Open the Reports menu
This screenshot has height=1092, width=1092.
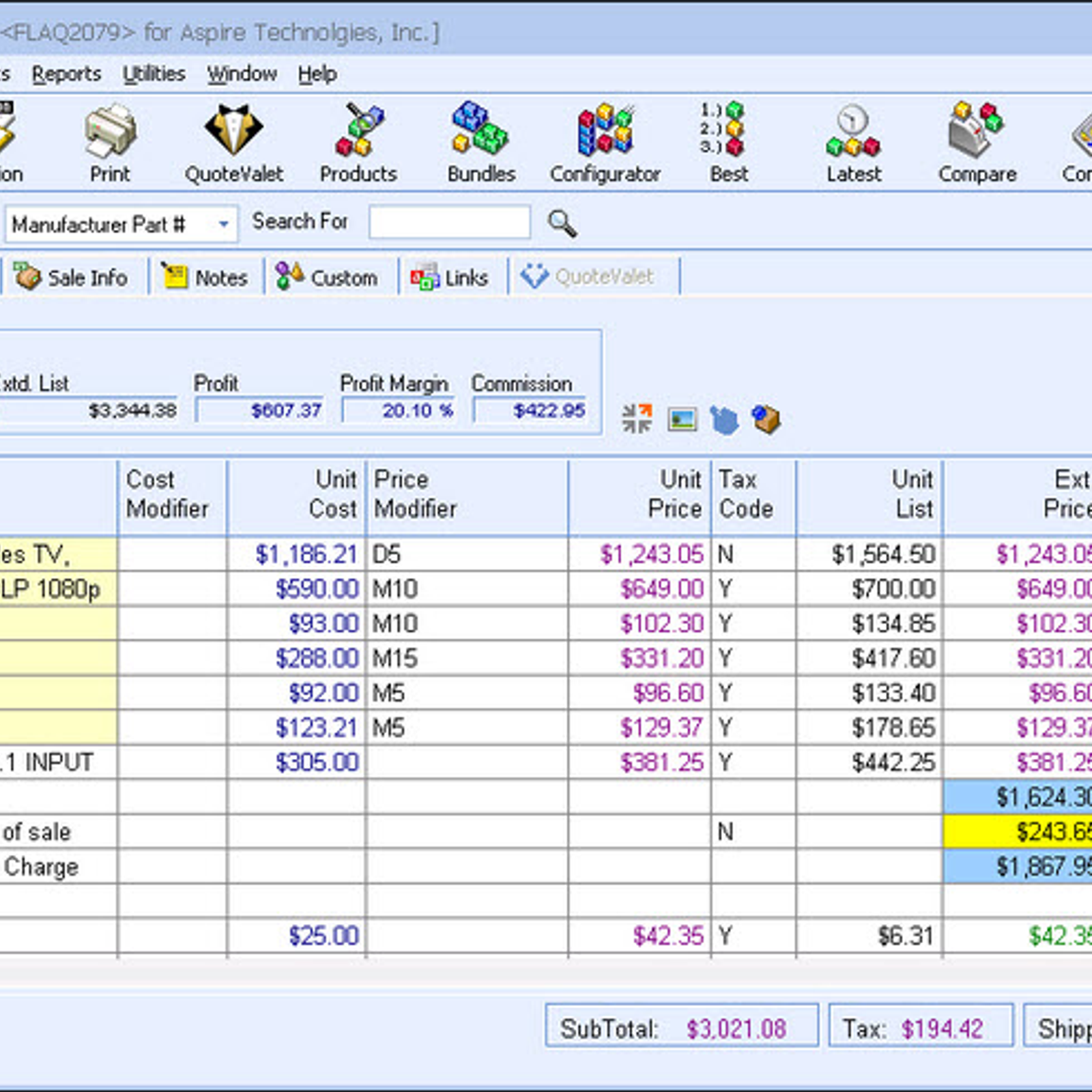pyautogui.click(x=66, y=74)
